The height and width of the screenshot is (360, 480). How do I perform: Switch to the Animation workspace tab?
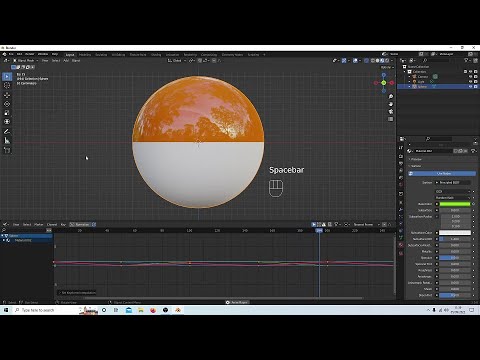click(x=172, y=55)
